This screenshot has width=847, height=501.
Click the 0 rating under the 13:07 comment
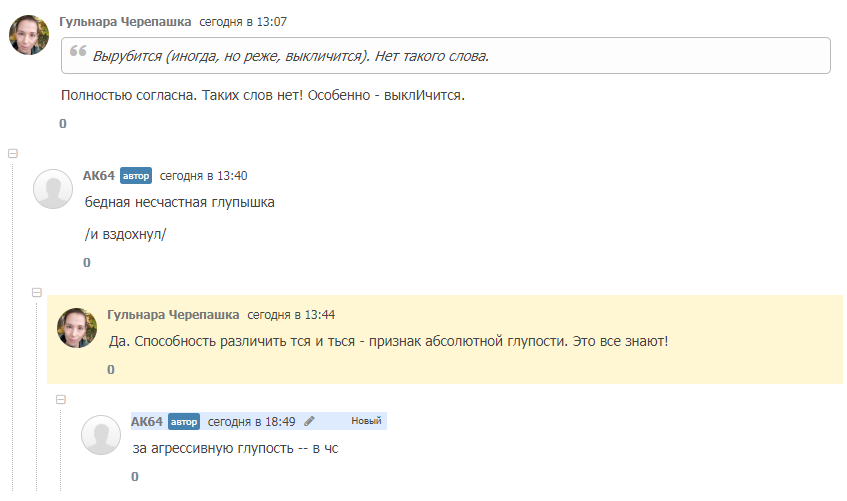click(x=63, y=124)
